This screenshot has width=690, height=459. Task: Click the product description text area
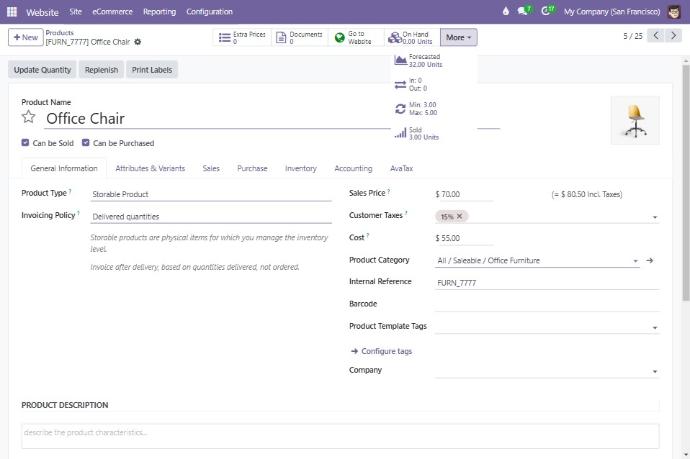click(x=340, y=436)
